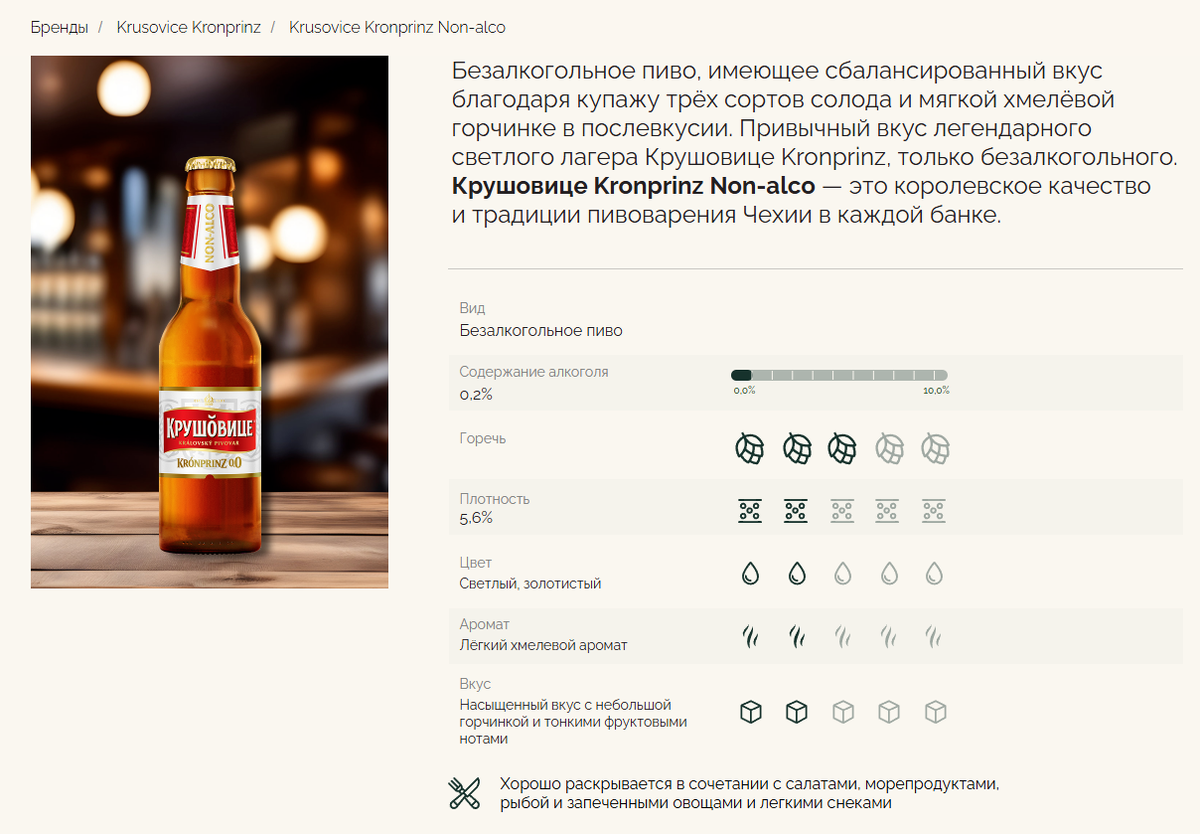This screenshot has width=1200, height=834.
Task: Click the third drop icon in Цвет row
Action: coord(843,573)
